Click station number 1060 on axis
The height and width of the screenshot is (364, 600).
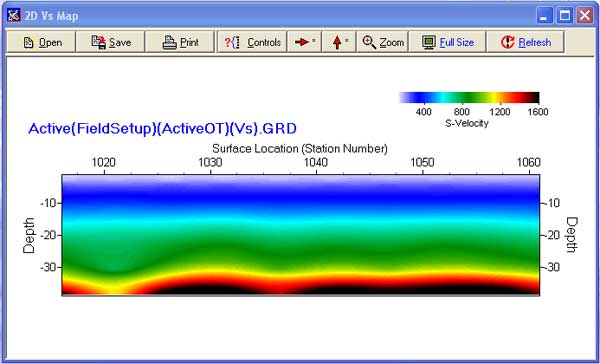529,162
